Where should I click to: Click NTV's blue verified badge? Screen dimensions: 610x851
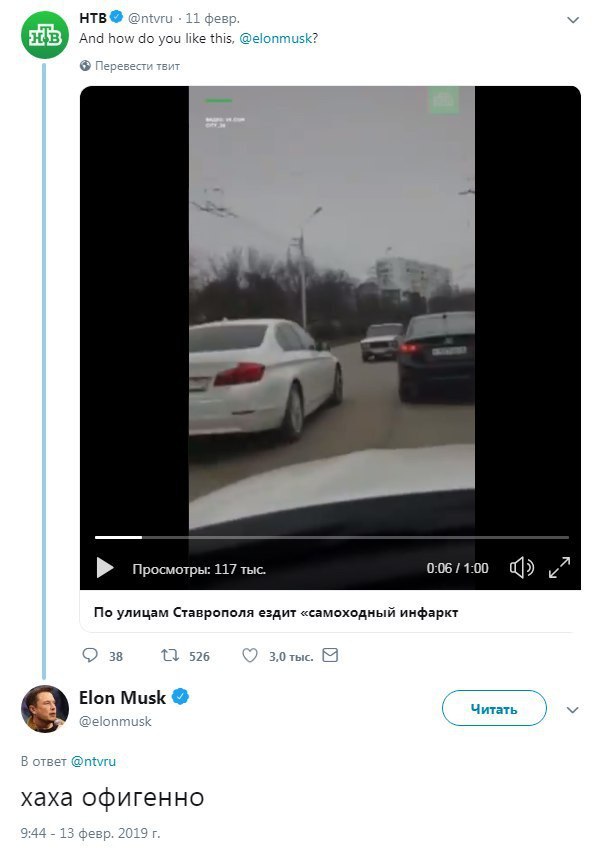pyautogui.click(x=116, y=18)
